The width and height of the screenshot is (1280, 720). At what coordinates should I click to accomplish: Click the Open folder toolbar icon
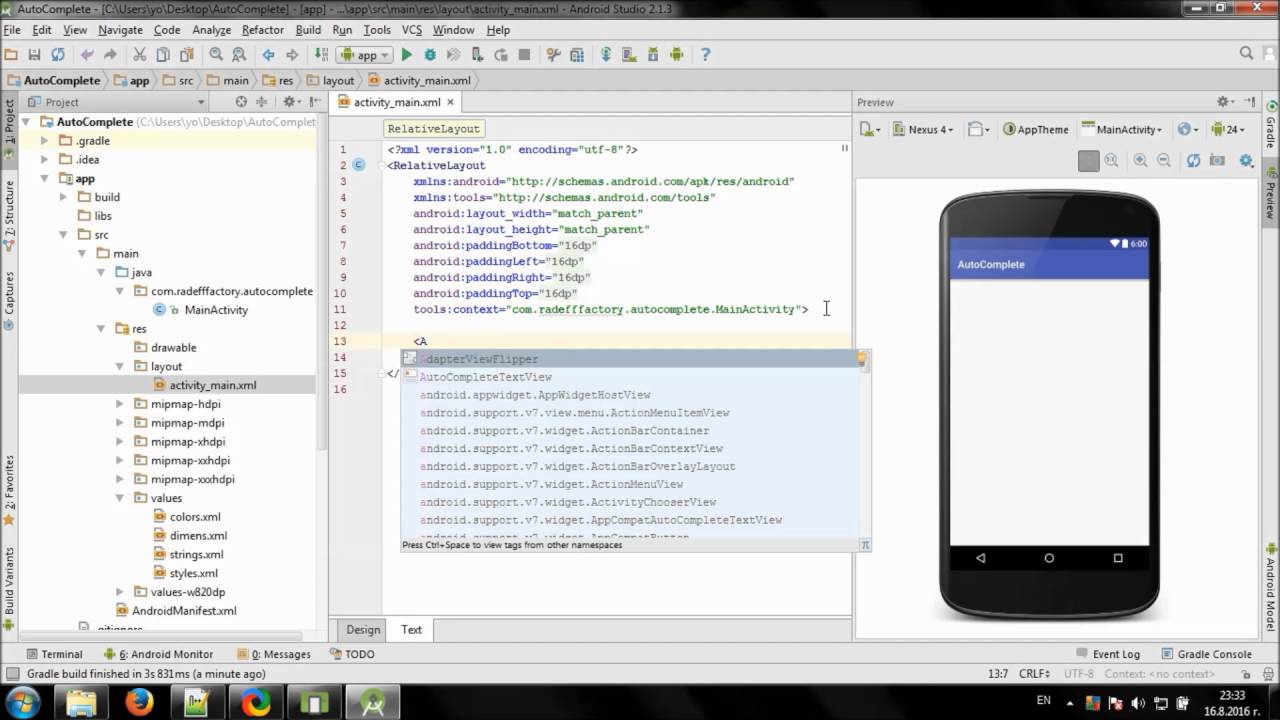(11, 55)
